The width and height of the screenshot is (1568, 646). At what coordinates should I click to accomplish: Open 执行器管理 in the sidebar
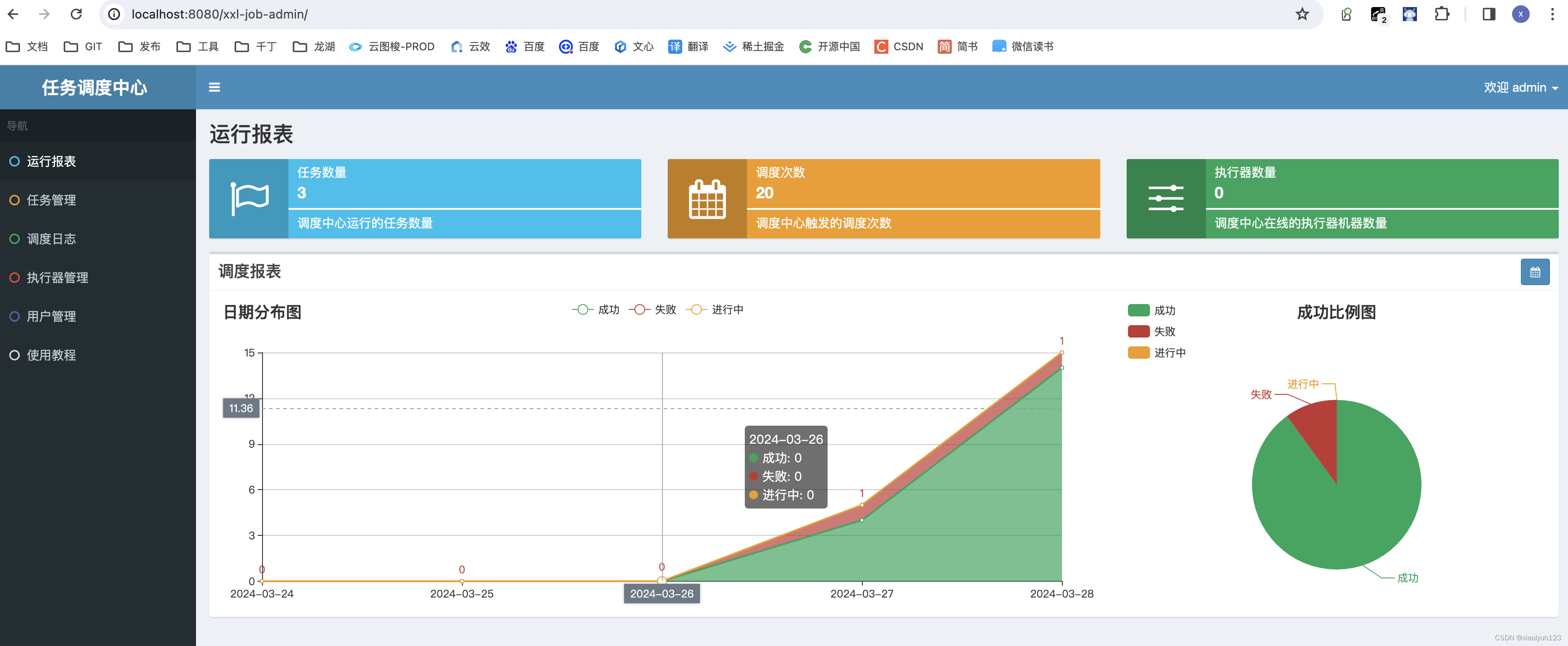click(98, 278)
